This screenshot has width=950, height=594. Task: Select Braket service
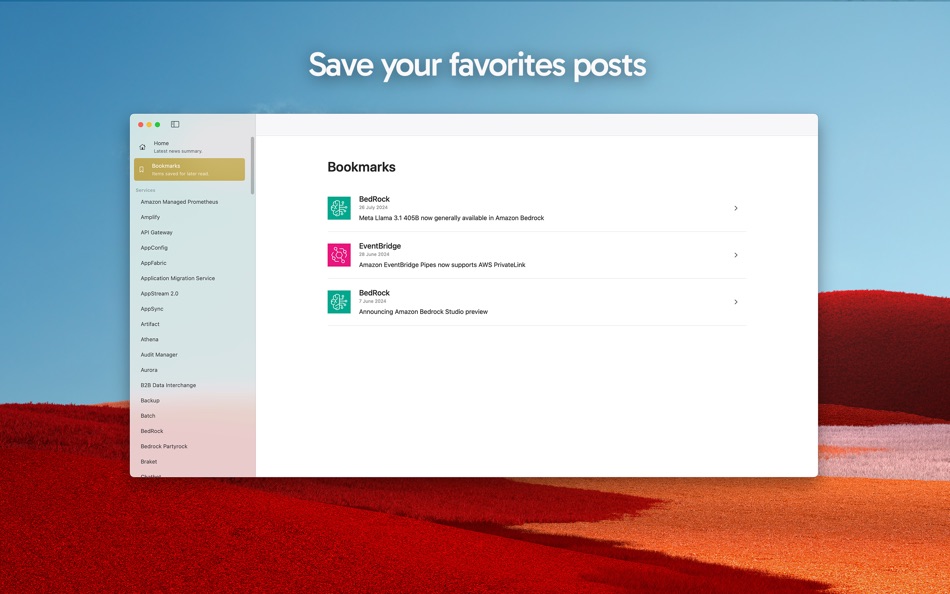point(148,461)
